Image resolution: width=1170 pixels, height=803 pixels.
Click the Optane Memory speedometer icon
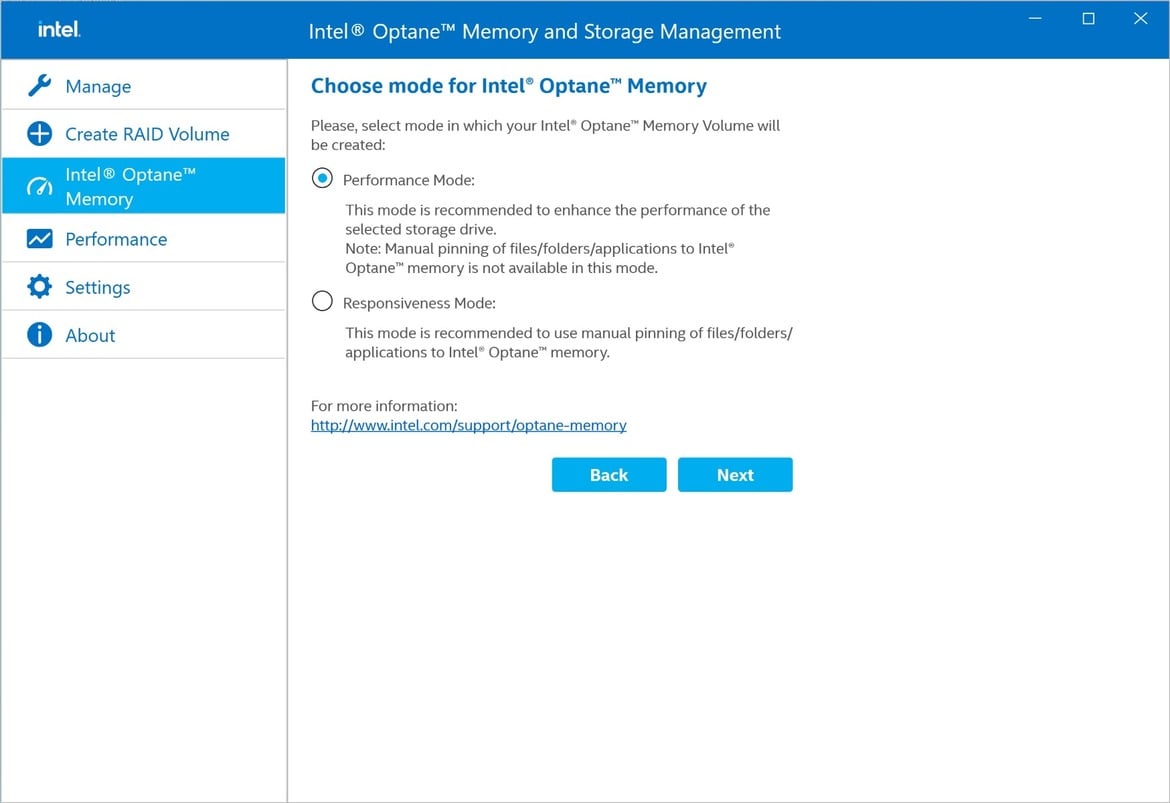(x=40, y=187)
